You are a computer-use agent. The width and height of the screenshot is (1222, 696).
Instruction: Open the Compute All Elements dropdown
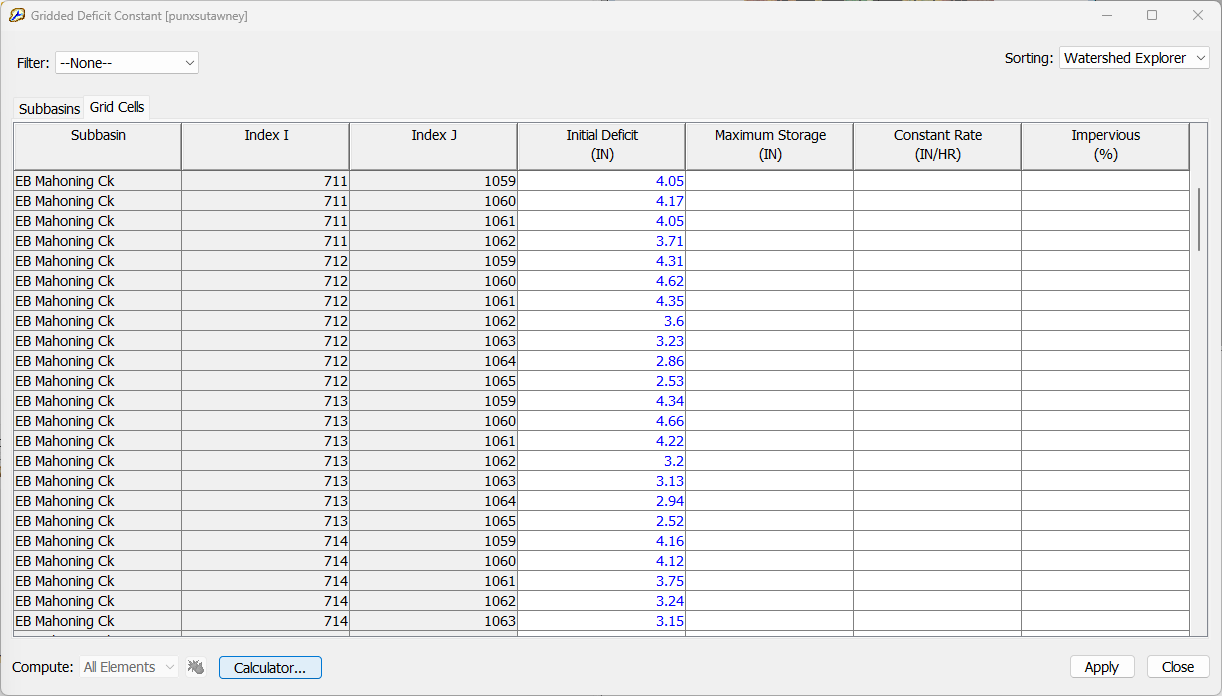pyautogui.click(x=129, y=667)
